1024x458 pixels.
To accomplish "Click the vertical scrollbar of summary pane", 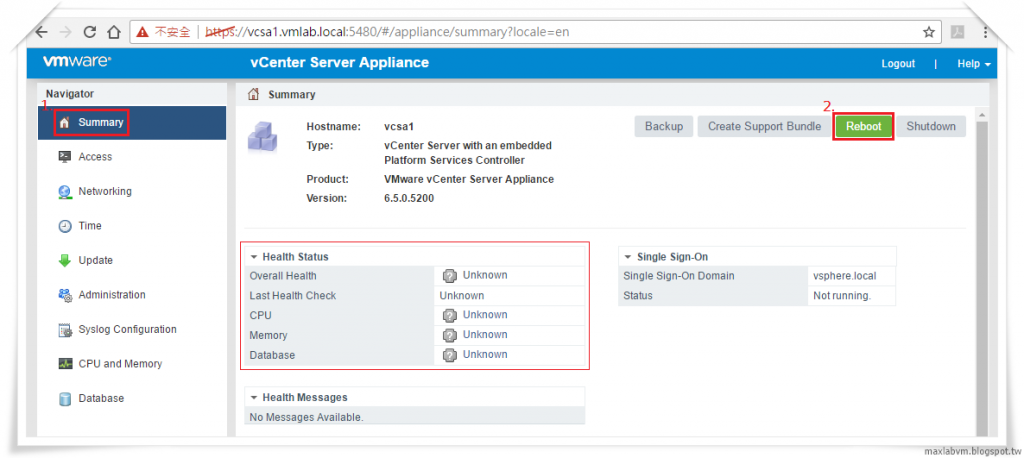I will point(982,281).
